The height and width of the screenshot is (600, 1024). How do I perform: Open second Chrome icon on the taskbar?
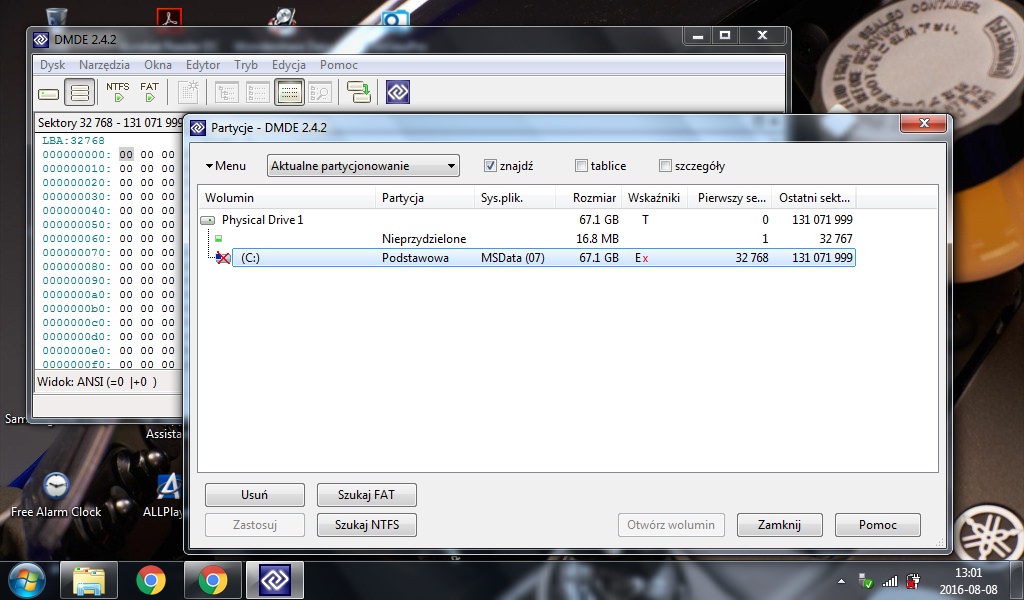213,580
